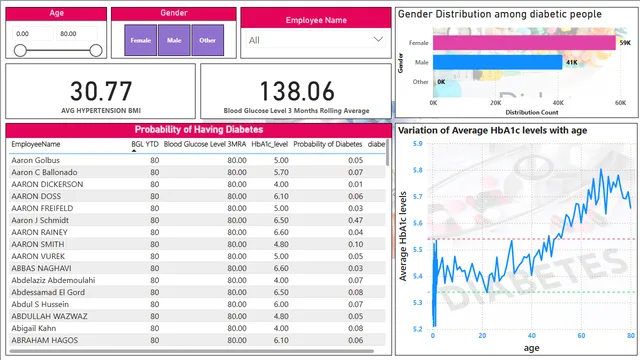Sort by Blood Glucose Level 3MRA column header
640x360 pixels.
pos(205,144)
